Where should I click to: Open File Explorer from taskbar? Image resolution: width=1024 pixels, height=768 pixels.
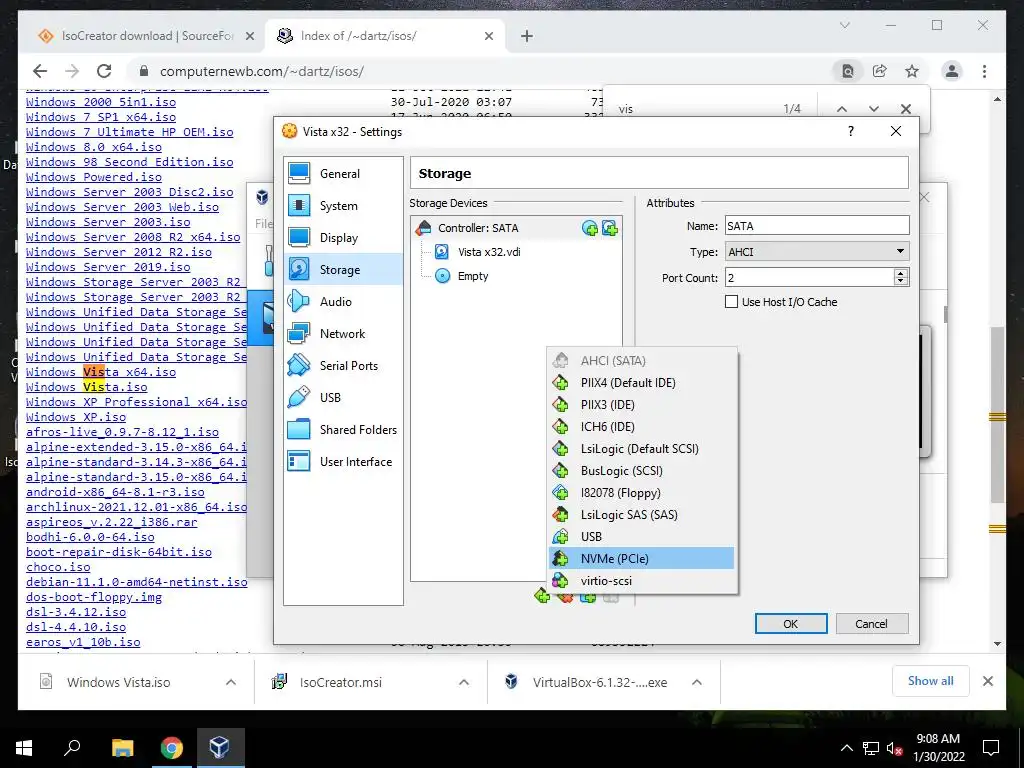[x=122, y=748]
